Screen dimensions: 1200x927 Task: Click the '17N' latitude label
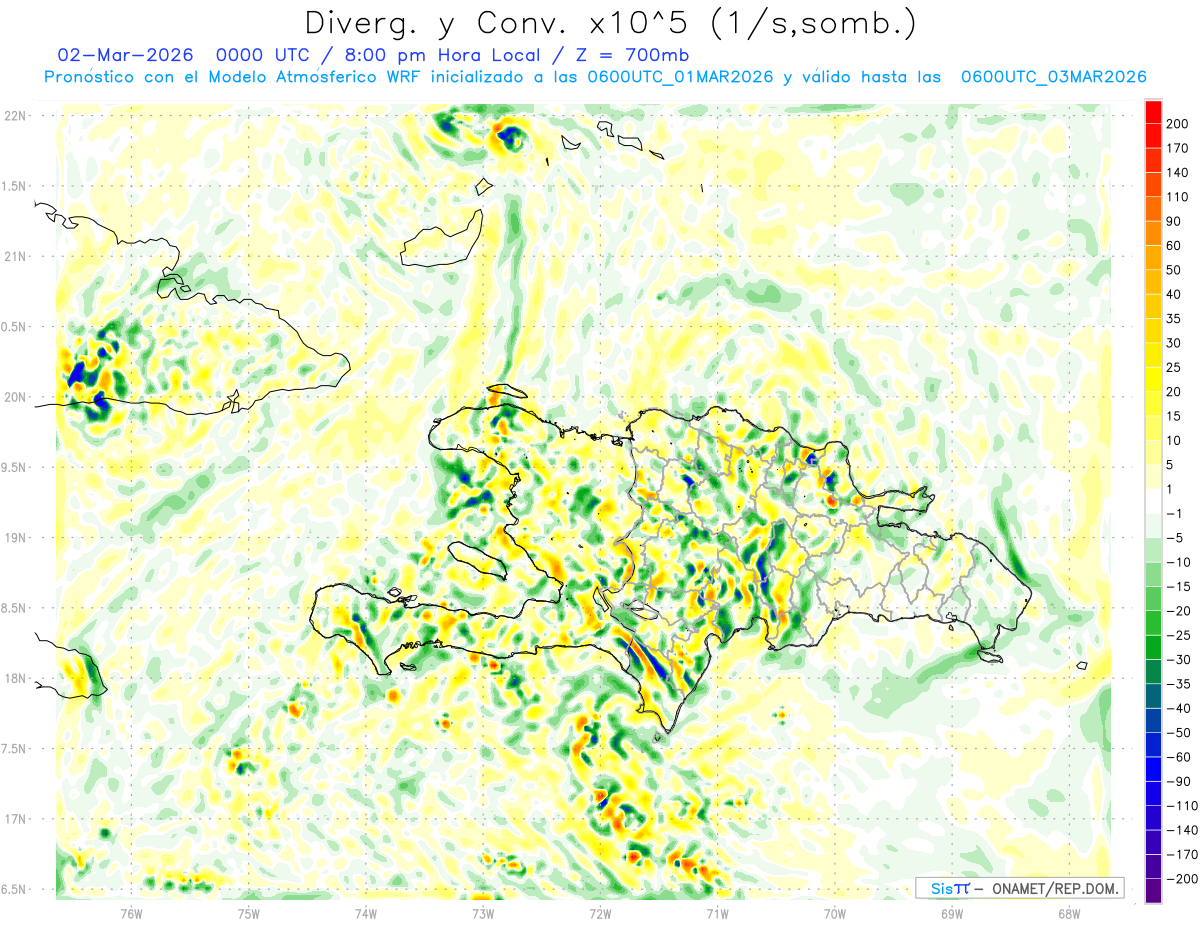point(15,819)
